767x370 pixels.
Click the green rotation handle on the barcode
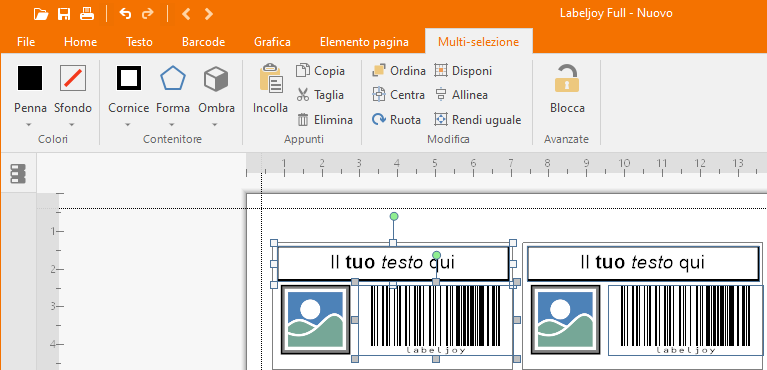[x=437, y=255]
